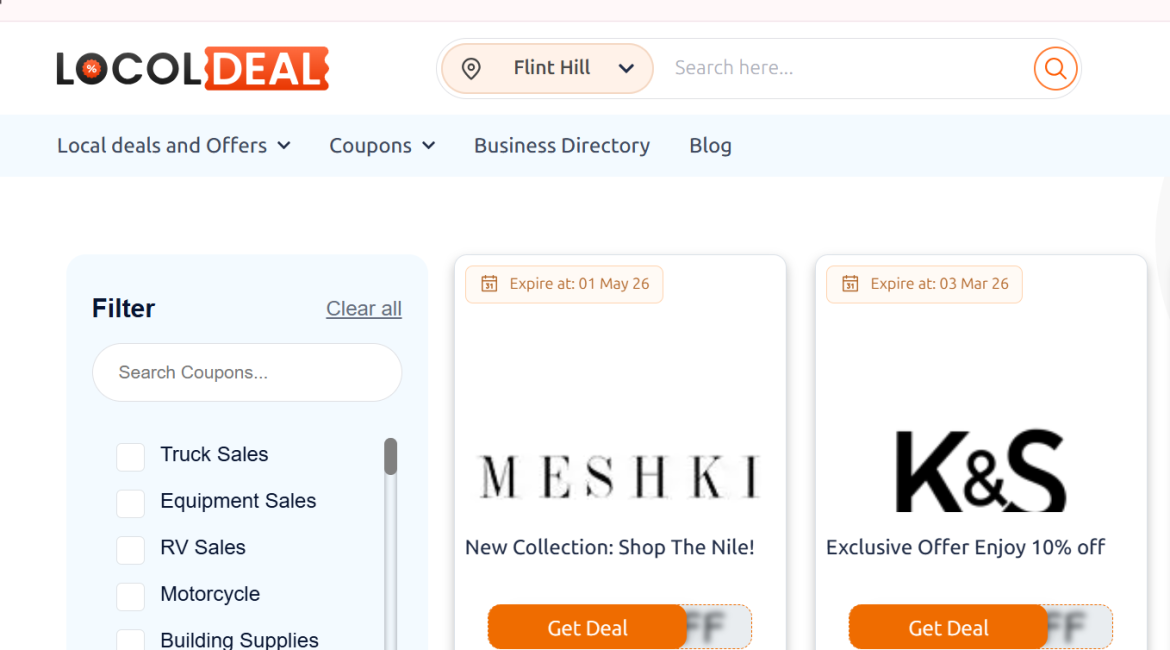This screenshot has height=650, width=1170.
Task: Click the calendar icon on the MESHKI expiry badge
Action: [488, 283]
